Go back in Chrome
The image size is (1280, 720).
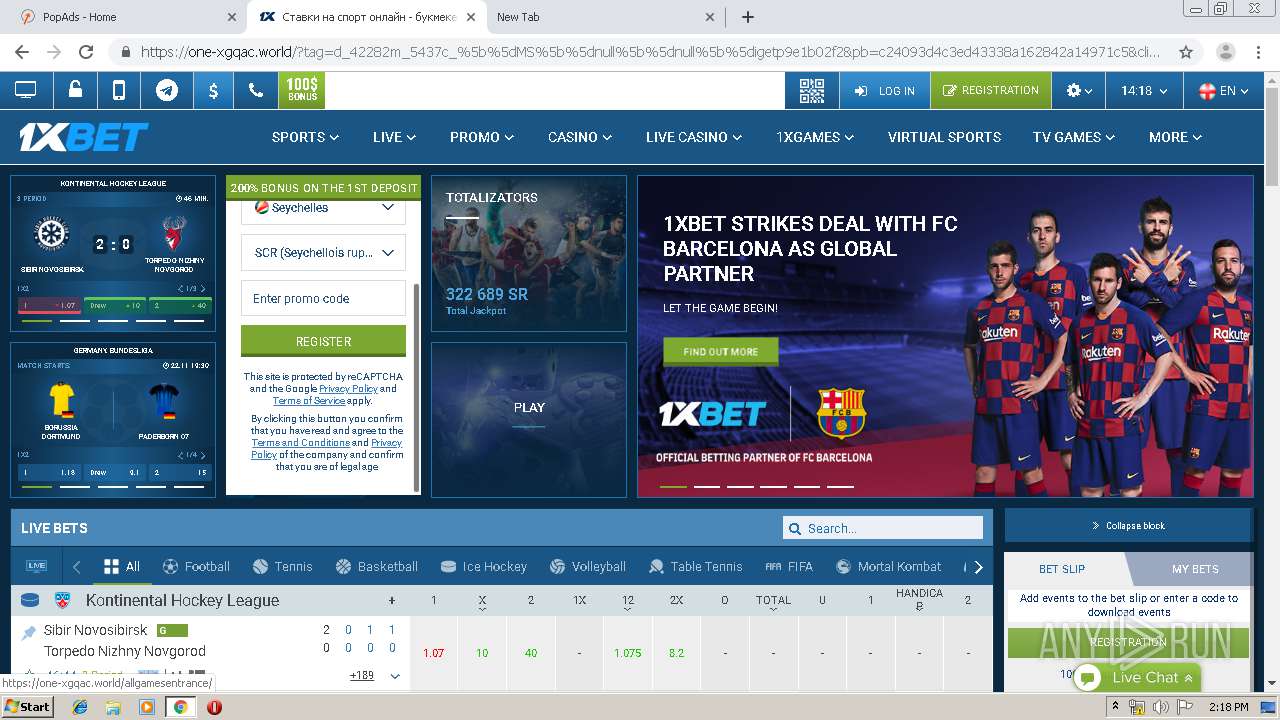point(22,52)
